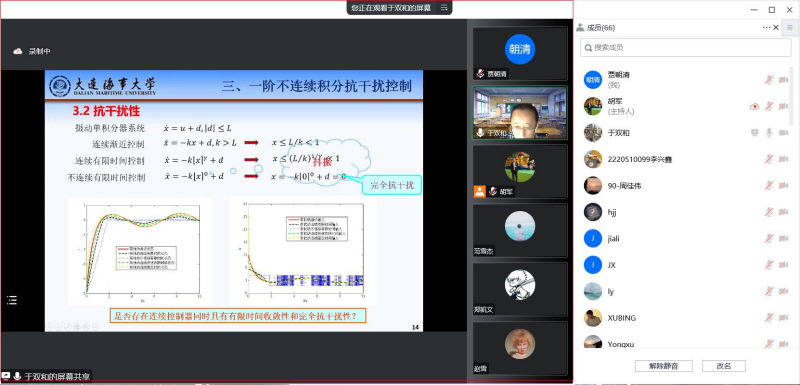
Task: Toggle microphone icon for 贾朝清 (我)
Action: 769,80
